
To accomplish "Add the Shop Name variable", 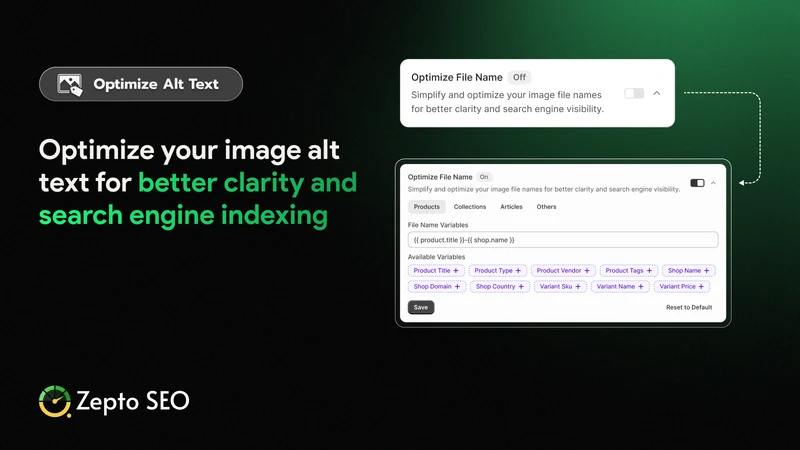I will (x=689, y=270).
